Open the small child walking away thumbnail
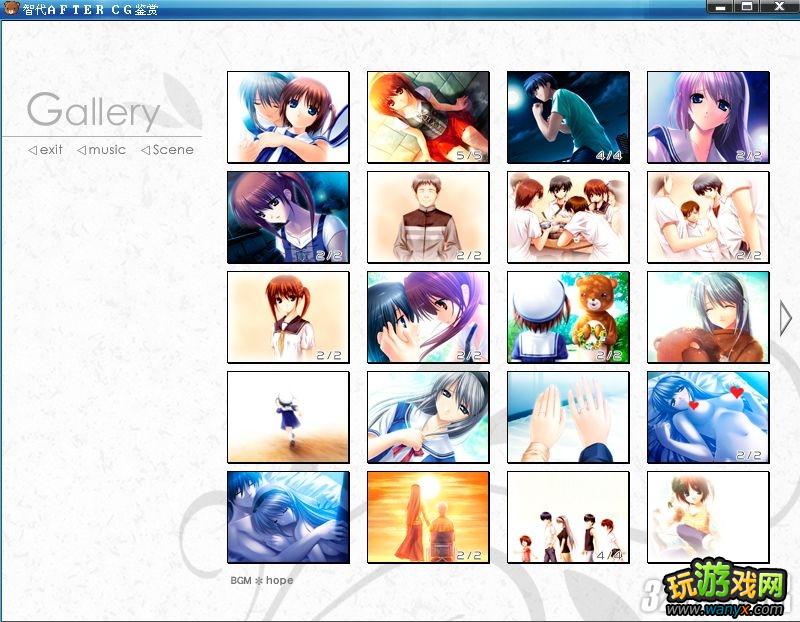Image resolution: width=800 pixels, height=622 pixels. coord(288,417)
